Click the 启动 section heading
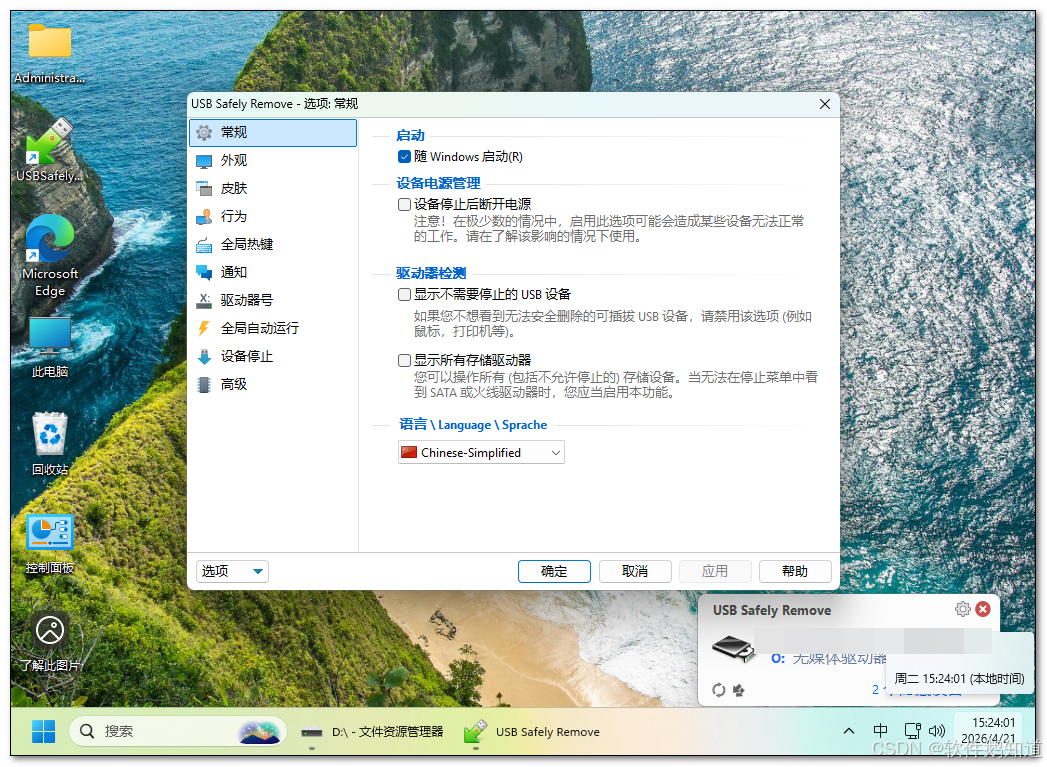Image resolution: width=1047 pixels, height=767 pixels. [410, 136]
